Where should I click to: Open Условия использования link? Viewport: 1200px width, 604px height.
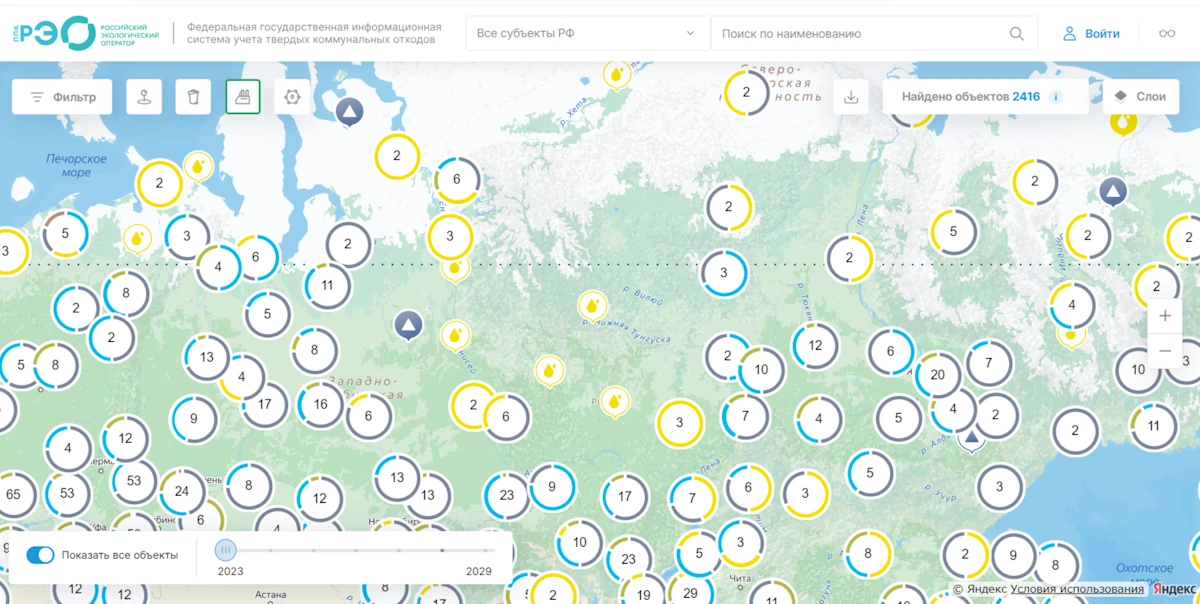click(x=1077, y=590)
